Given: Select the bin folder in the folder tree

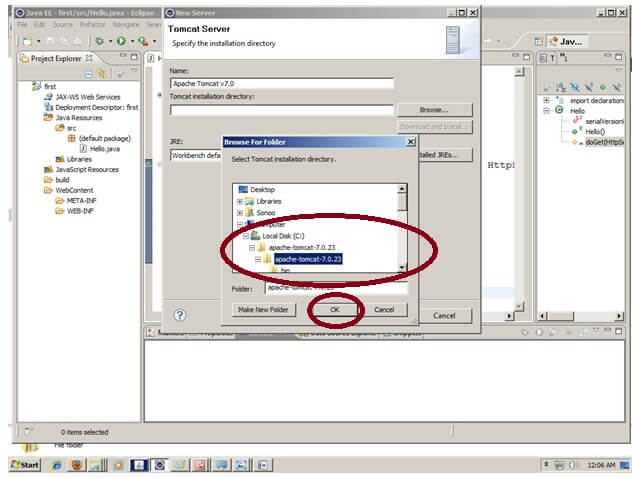Looking at the screenshot, I should (x=285, y=270).
